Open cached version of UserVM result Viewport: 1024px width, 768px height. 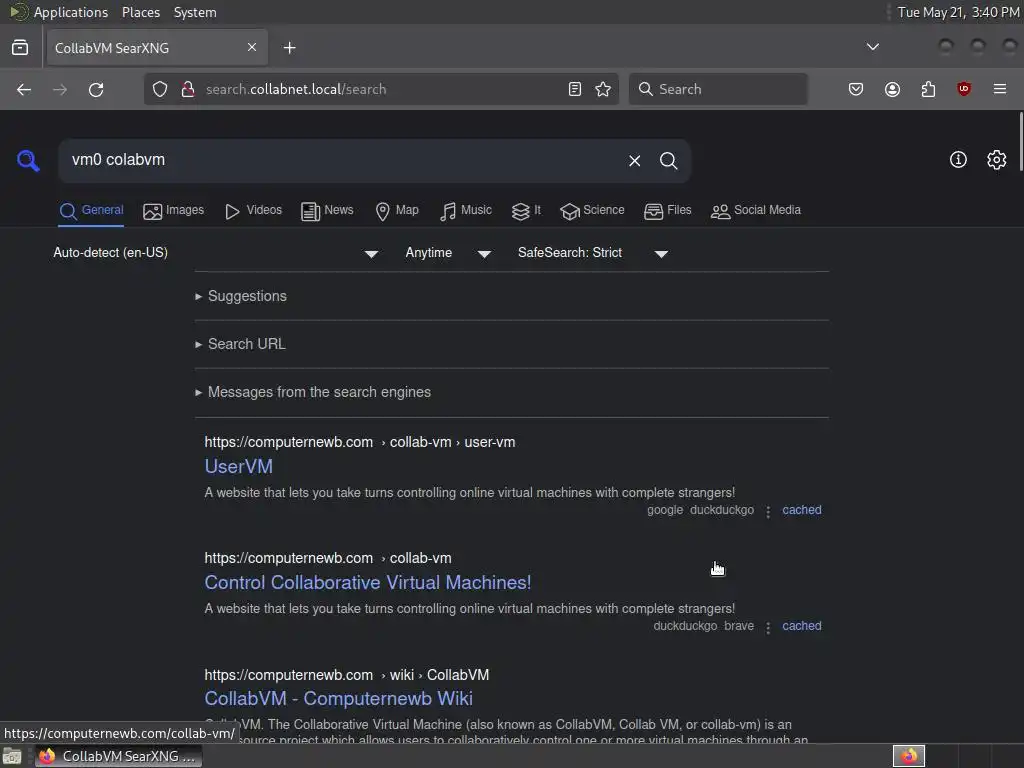pyautogui.click(x=801, y=510)
